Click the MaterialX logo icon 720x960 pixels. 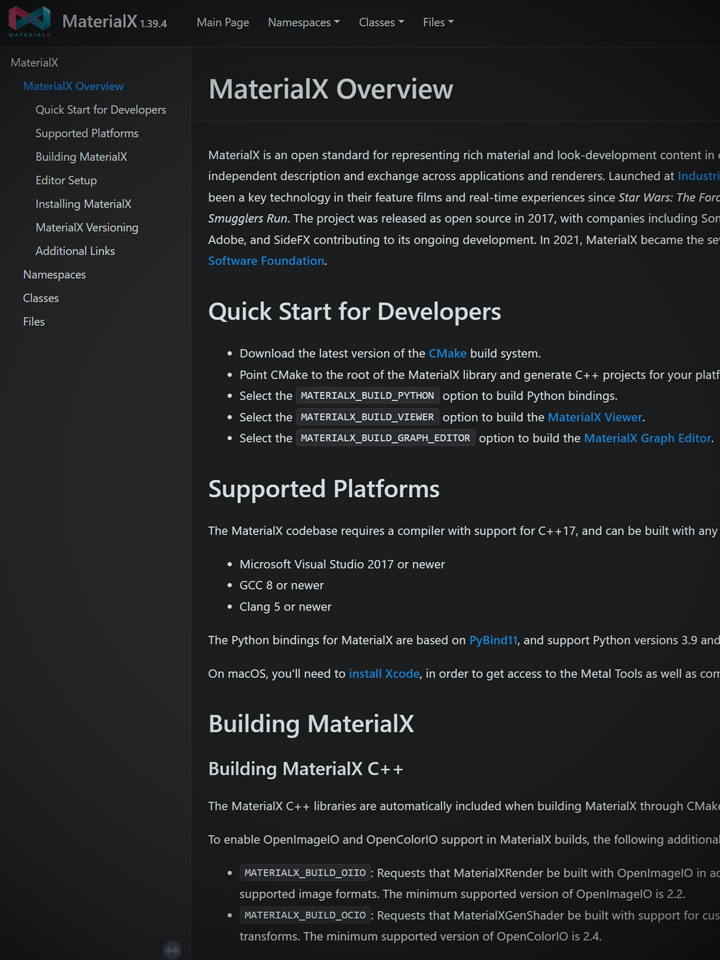[29, 21]
